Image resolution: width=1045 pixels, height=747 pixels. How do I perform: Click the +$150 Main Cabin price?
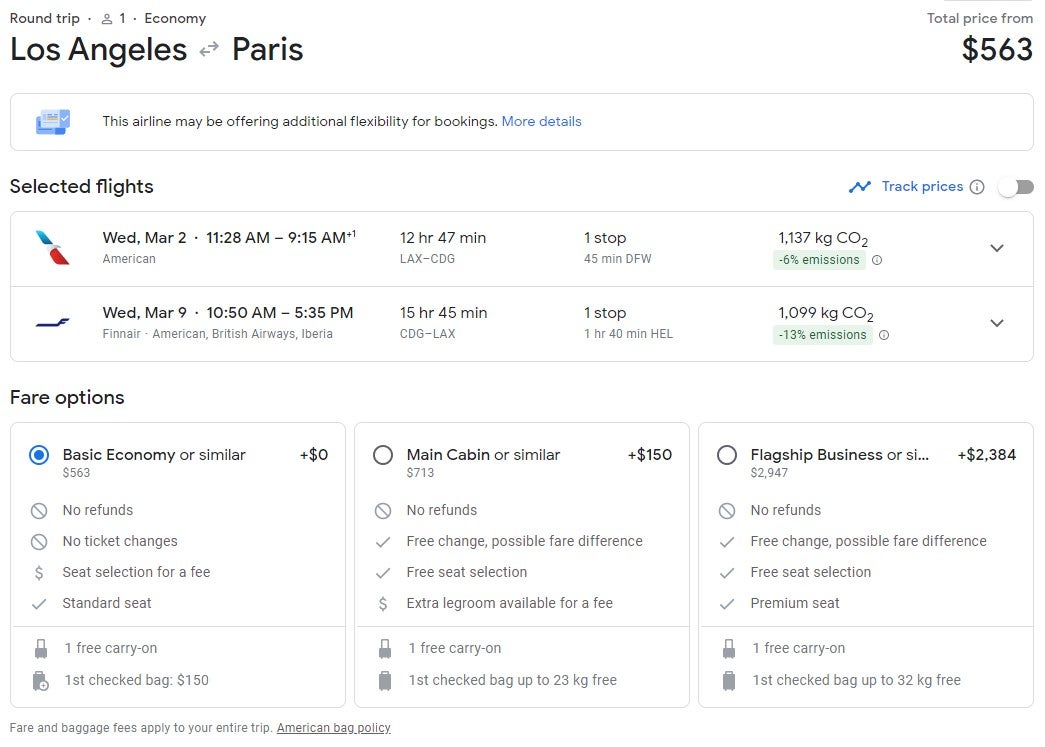tap(650, 454)
